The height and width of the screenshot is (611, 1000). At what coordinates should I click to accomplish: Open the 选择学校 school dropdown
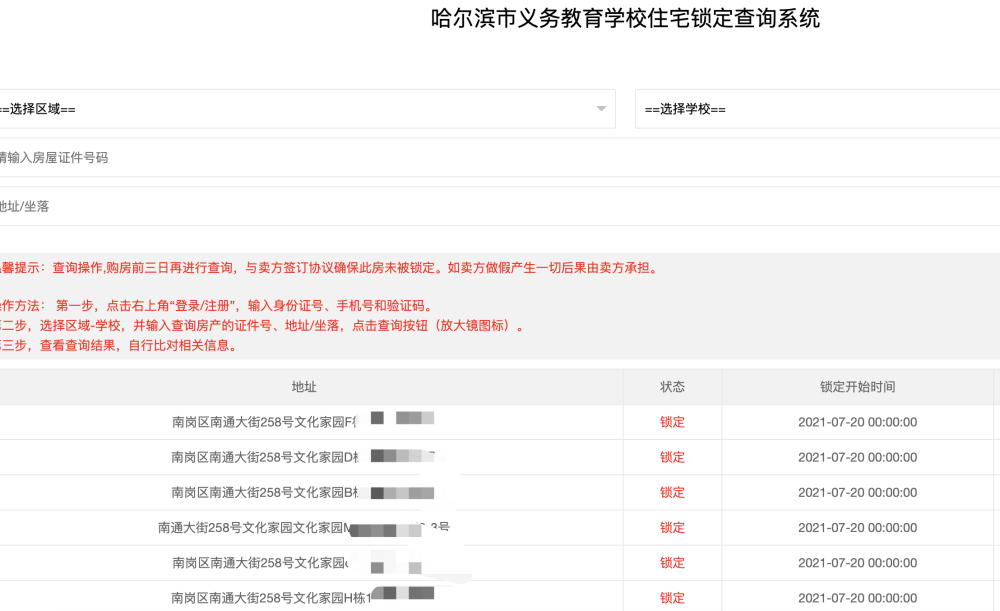point(818,109)
